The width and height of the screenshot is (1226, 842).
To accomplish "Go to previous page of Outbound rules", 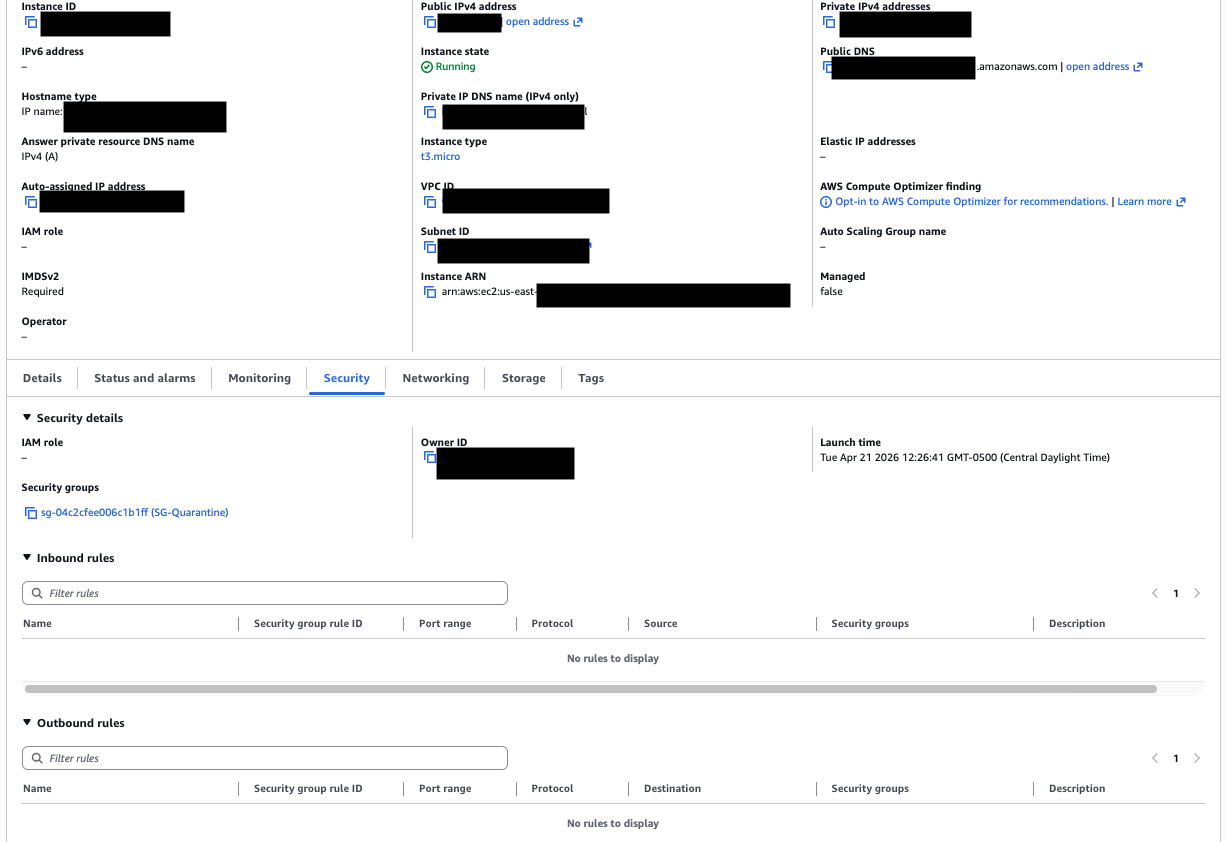I will [x=1155, y=758].
